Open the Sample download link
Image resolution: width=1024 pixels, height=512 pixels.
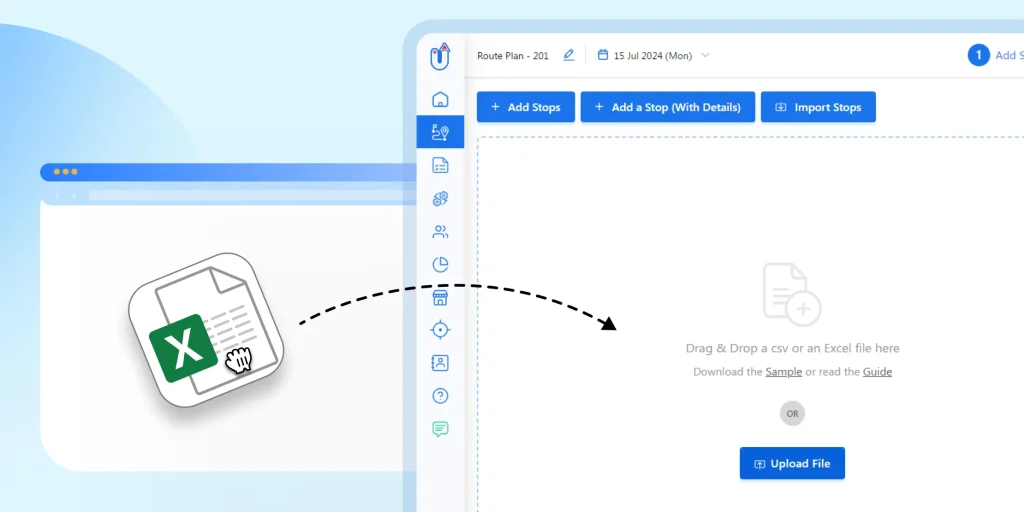pos(784,372)
